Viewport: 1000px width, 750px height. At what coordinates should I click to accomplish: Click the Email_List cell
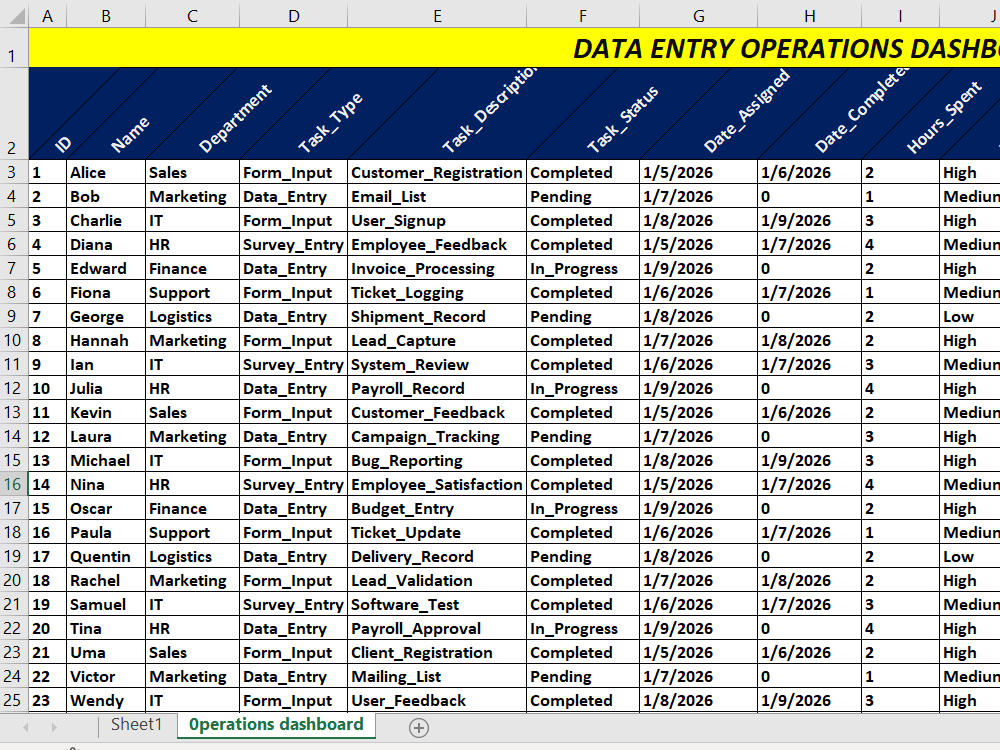(x=437, y=196)
